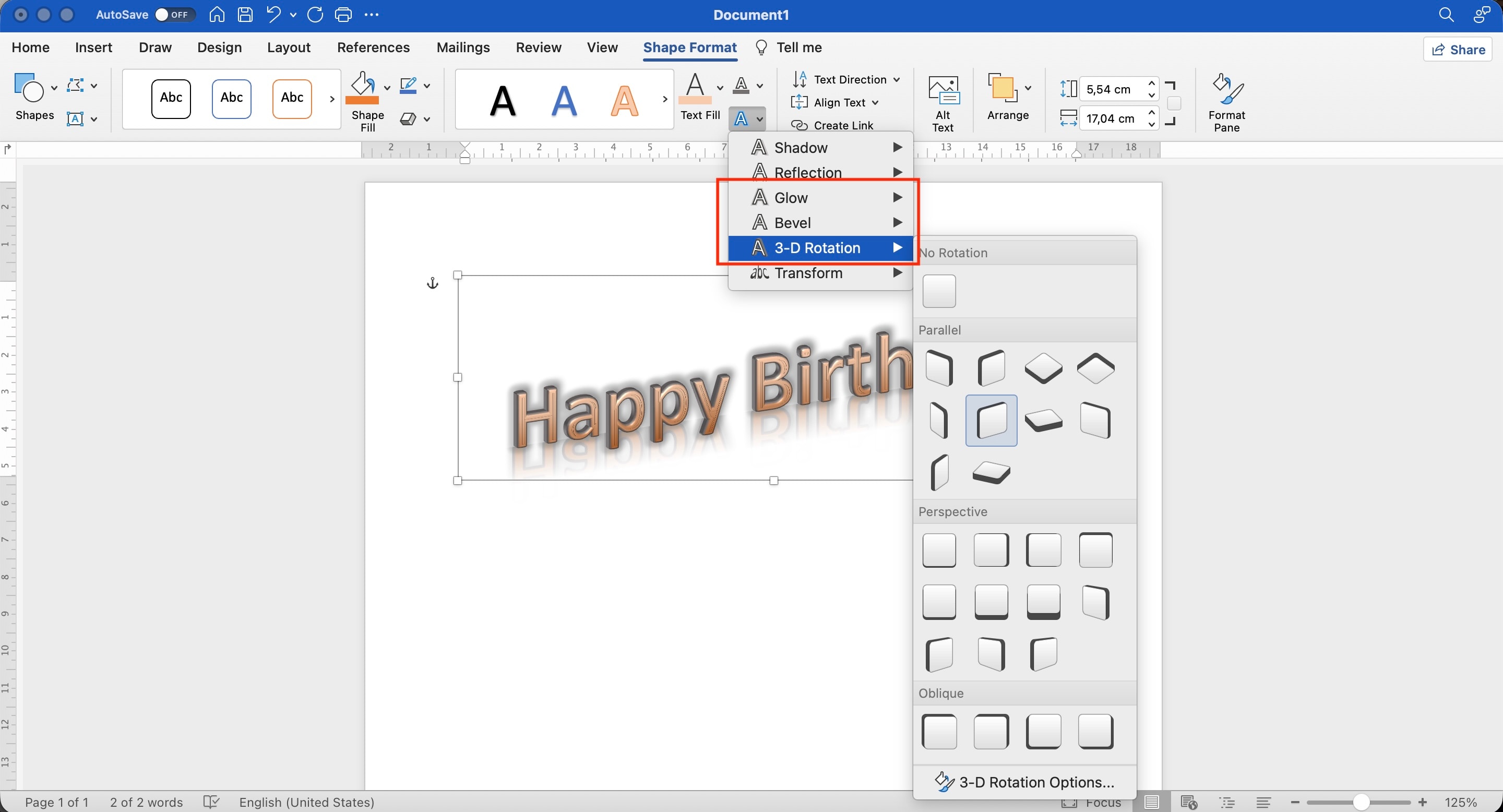
Task: Click the Share button
Action: [x=1458, y=49]
